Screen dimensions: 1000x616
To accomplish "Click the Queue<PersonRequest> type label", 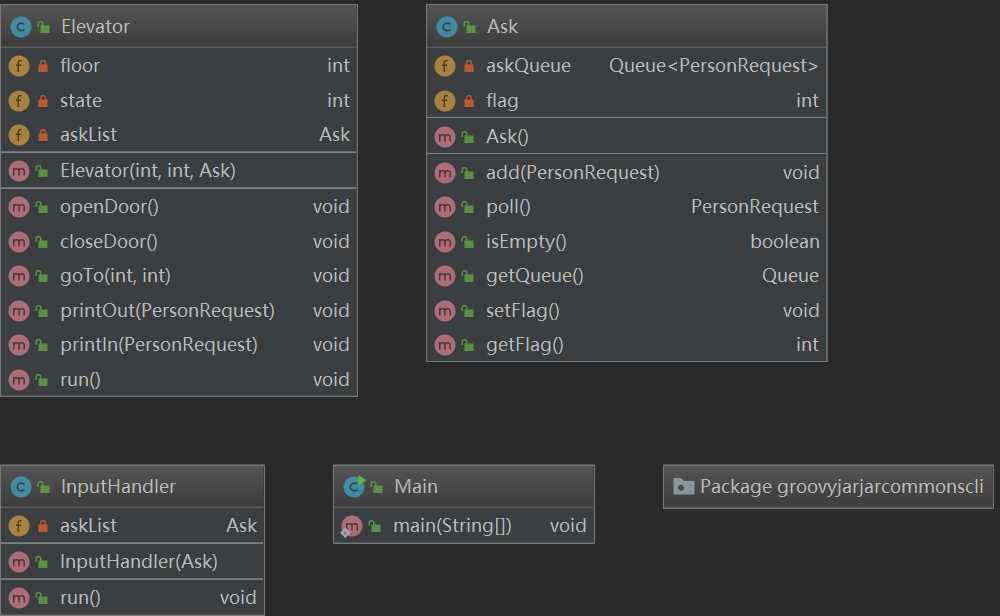I will (x=713, y=66).
